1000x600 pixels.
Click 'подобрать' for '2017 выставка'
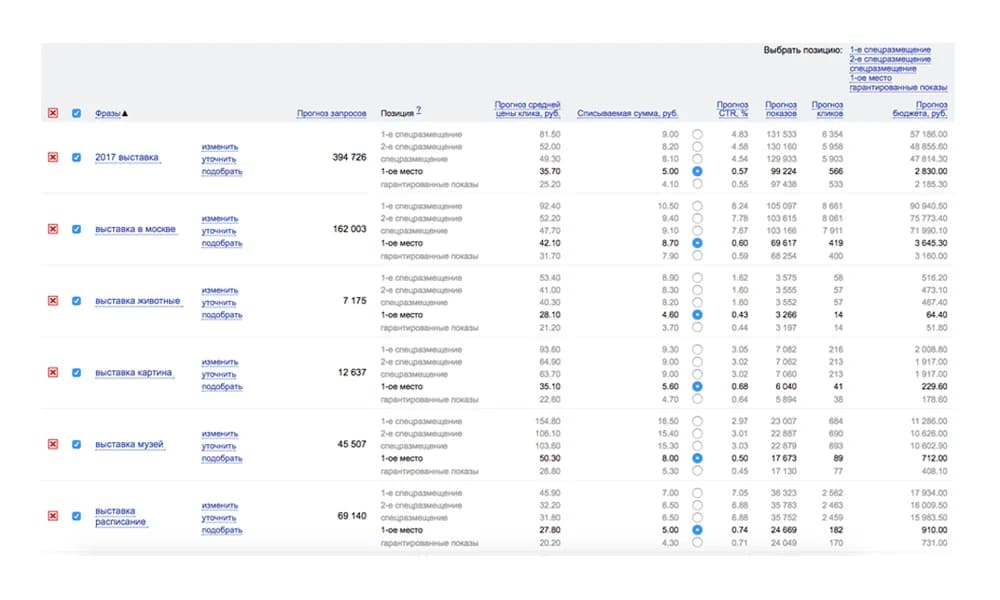click(222, 172)
